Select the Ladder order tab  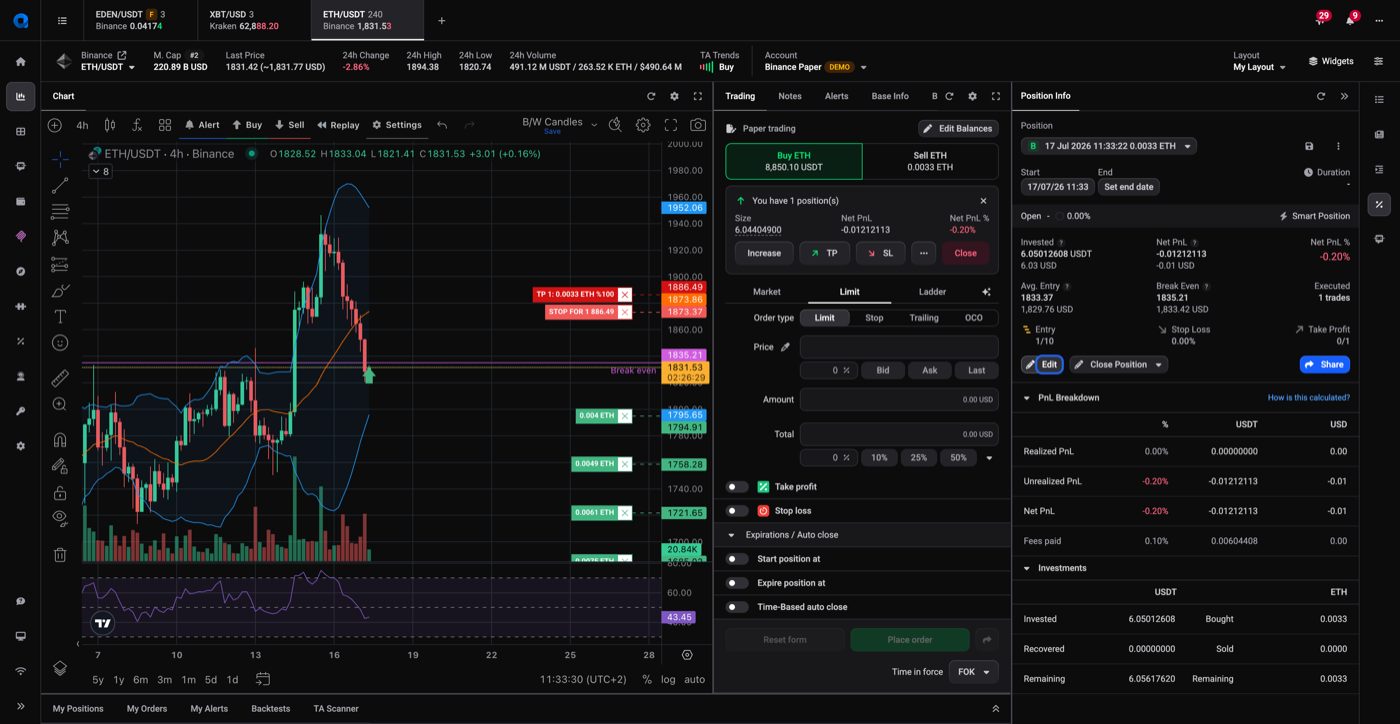(932, 292)
